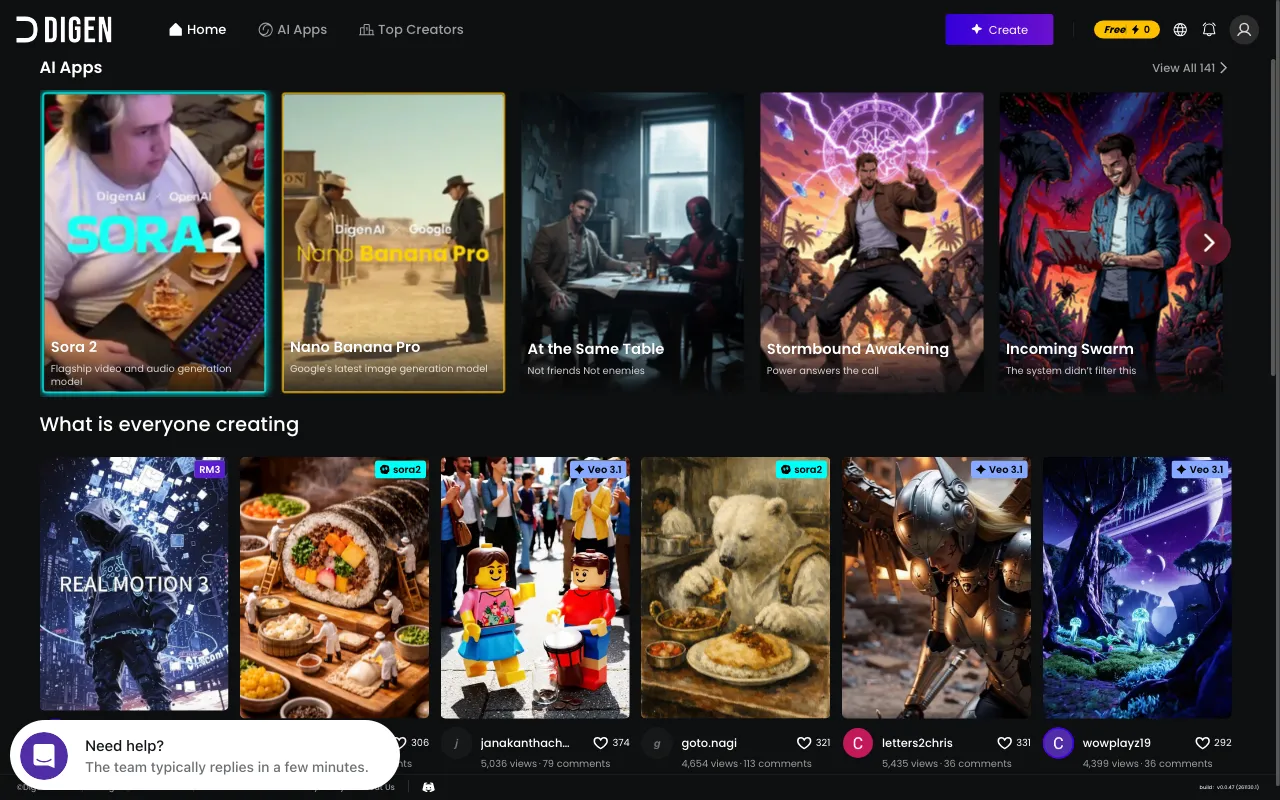Click the RM3 badge on the first video

(209, 469)
